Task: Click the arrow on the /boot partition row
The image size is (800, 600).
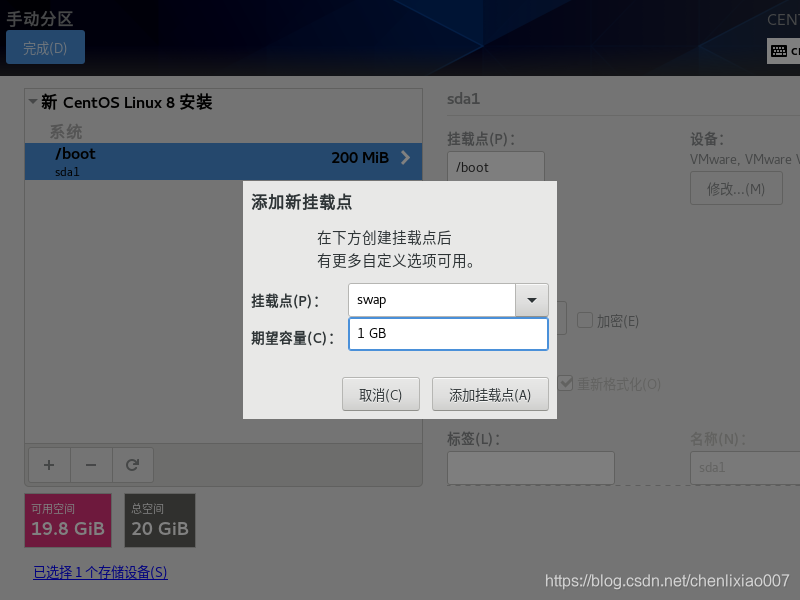Action: click(x=404, y=155)
